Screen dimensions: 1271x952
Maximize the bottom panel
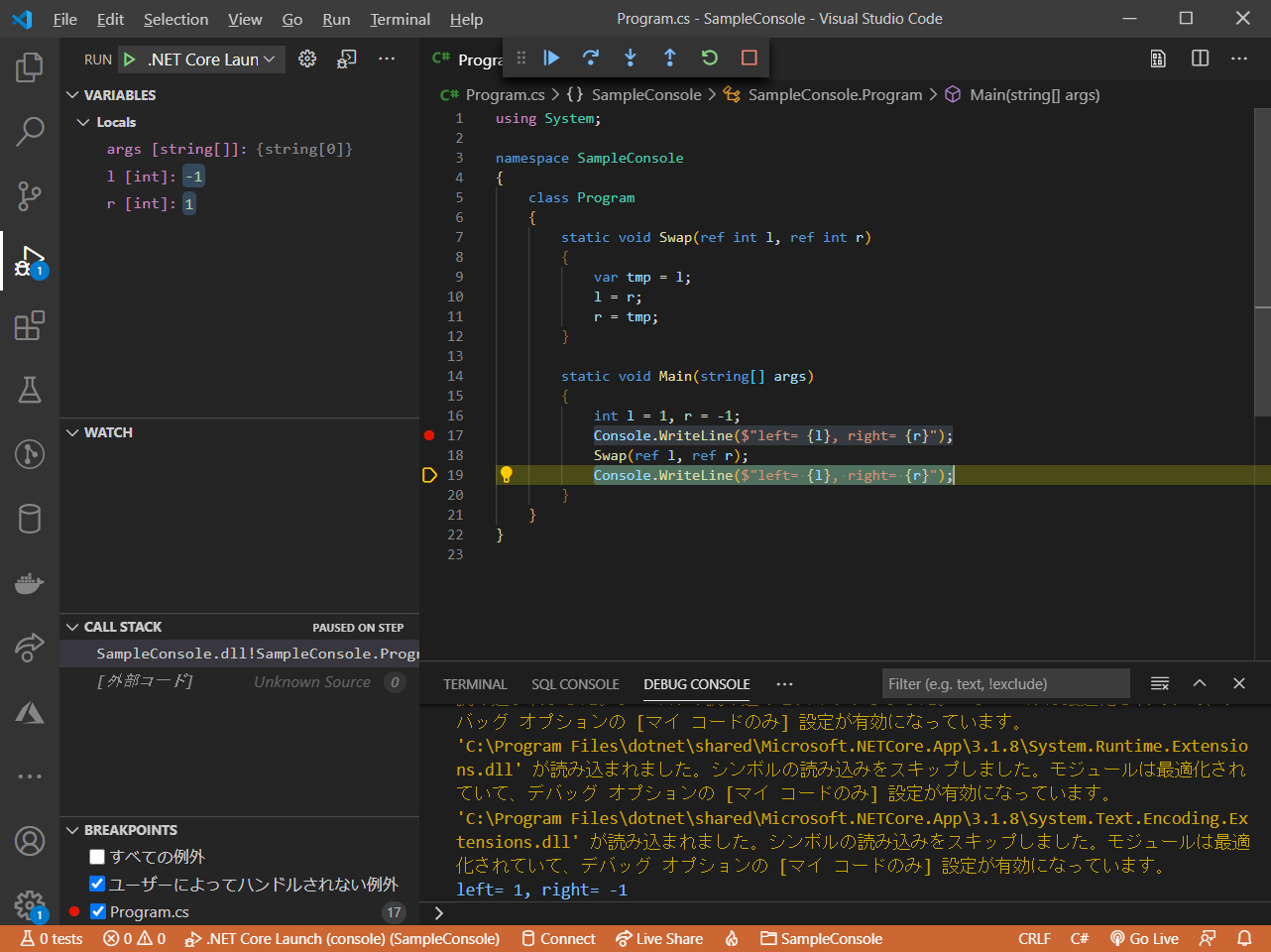1200,683
